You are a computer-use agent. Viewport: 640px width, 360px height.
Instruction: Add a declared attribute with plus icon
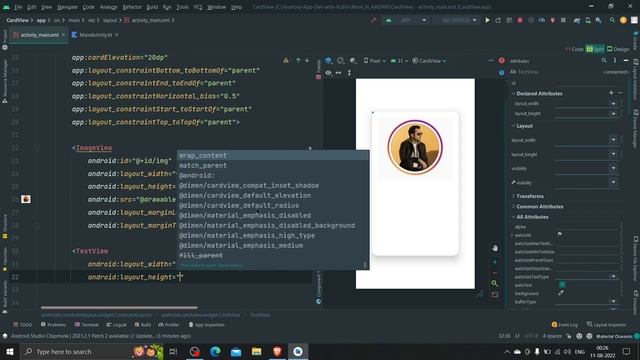click(x=611, y=93)
